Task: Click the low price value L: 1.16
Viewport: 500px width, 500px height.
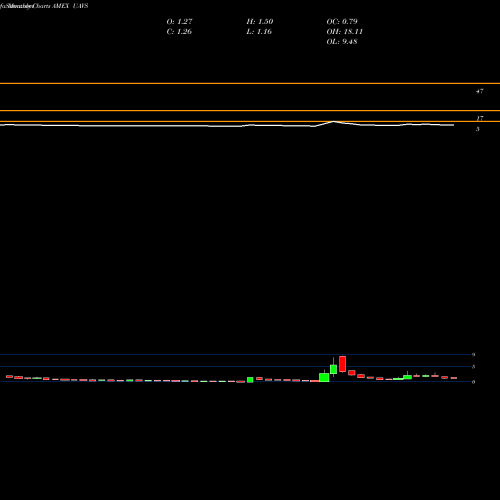Action: (x=259, y=32)
